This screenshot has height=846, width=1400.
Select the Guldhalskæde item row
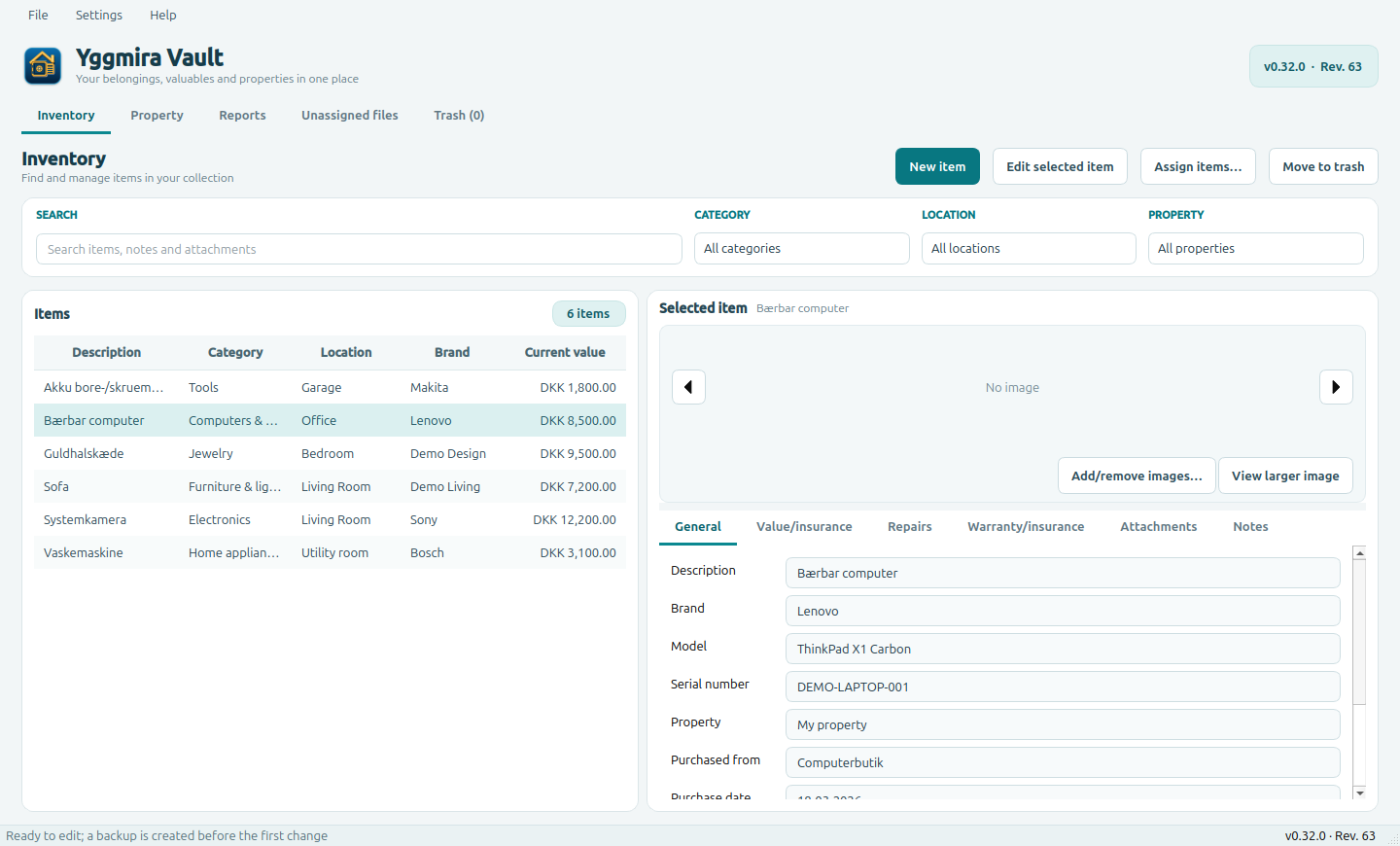(x=330, y=453)
